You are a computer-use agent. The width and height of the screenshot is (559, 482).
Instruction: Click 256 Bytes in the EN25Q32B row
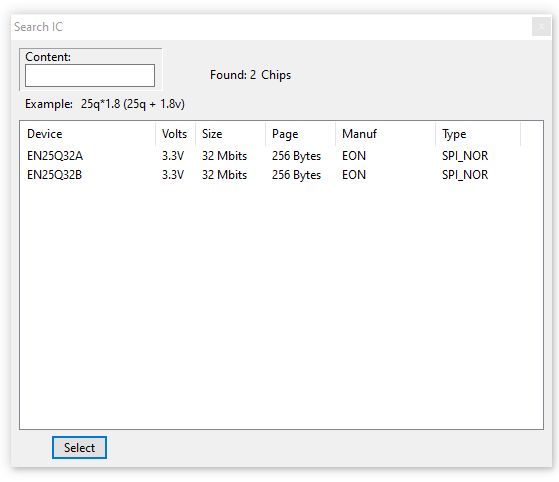click(296, 175)
